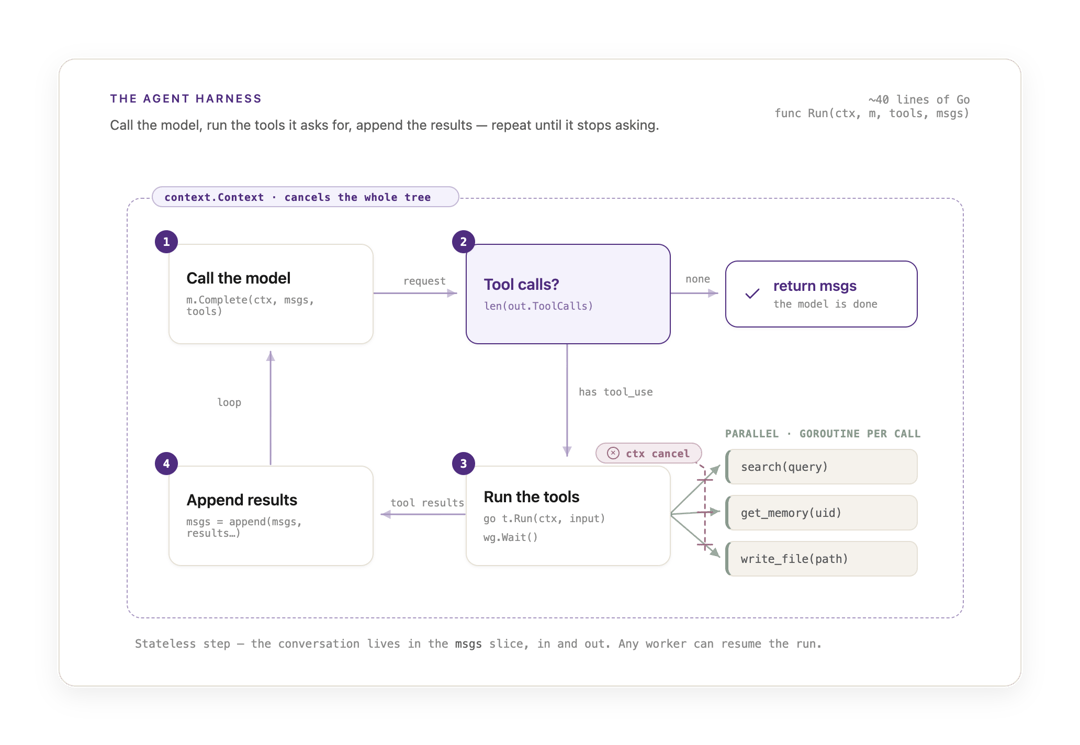Click the PARALLEL · GOROUTINE PER CALL heading

coord(822,434)
